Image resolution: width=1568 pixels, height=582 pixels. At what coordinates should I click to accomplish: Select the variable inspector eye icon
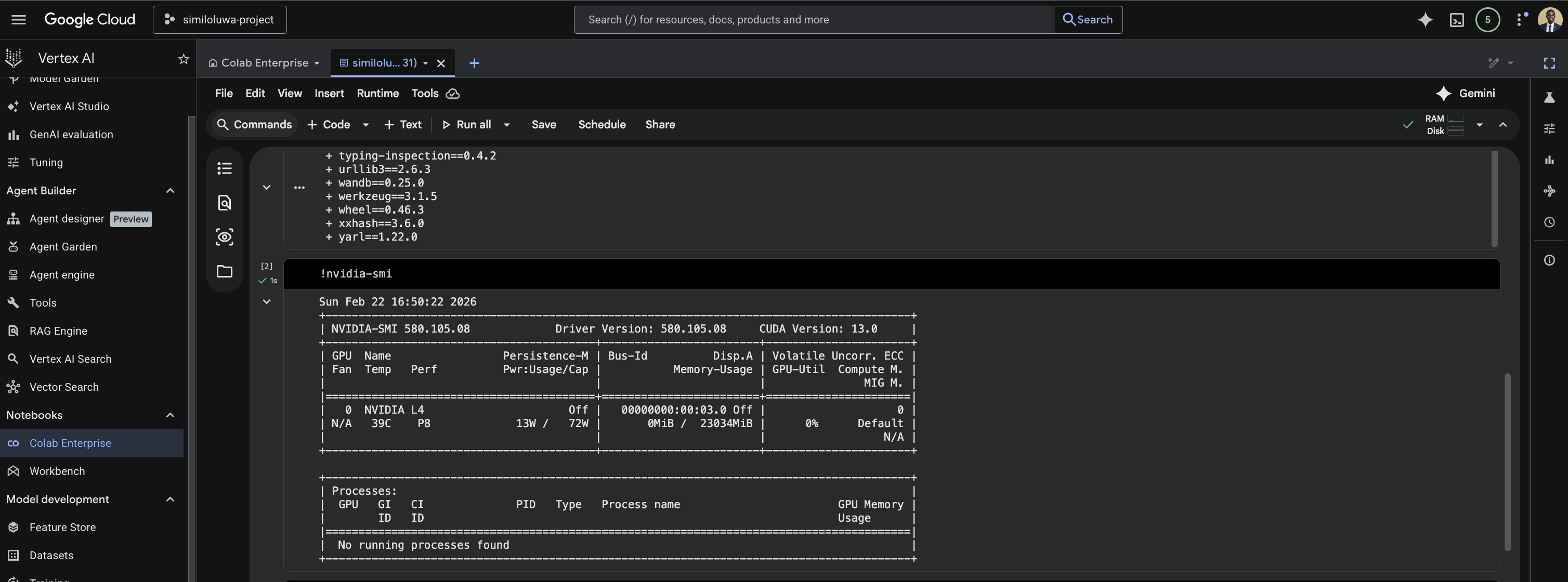(225, 237)
